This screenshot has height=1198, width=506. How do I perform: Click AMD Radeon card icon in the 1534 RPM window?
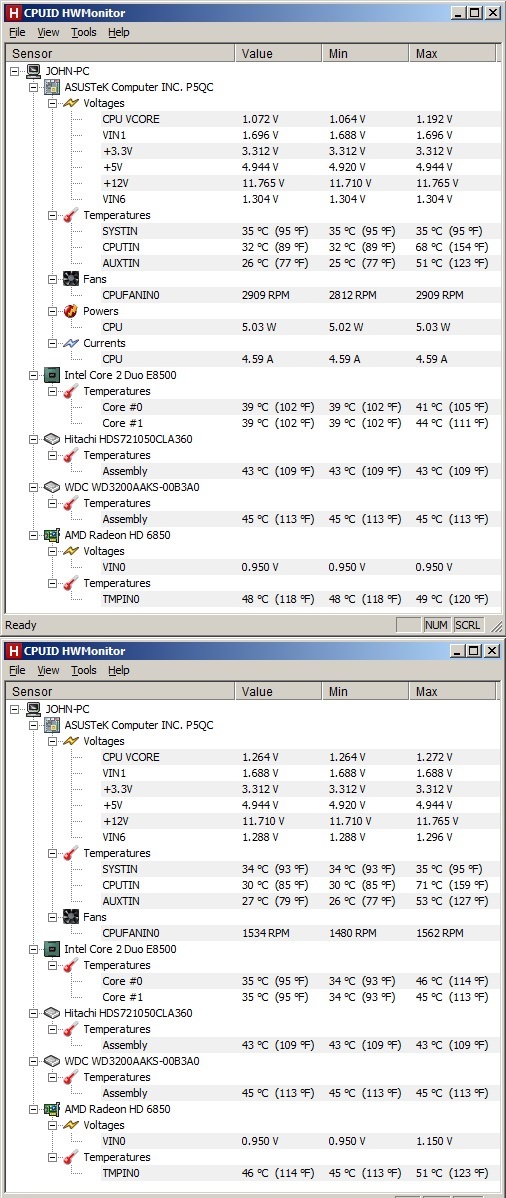(53, 1109)
